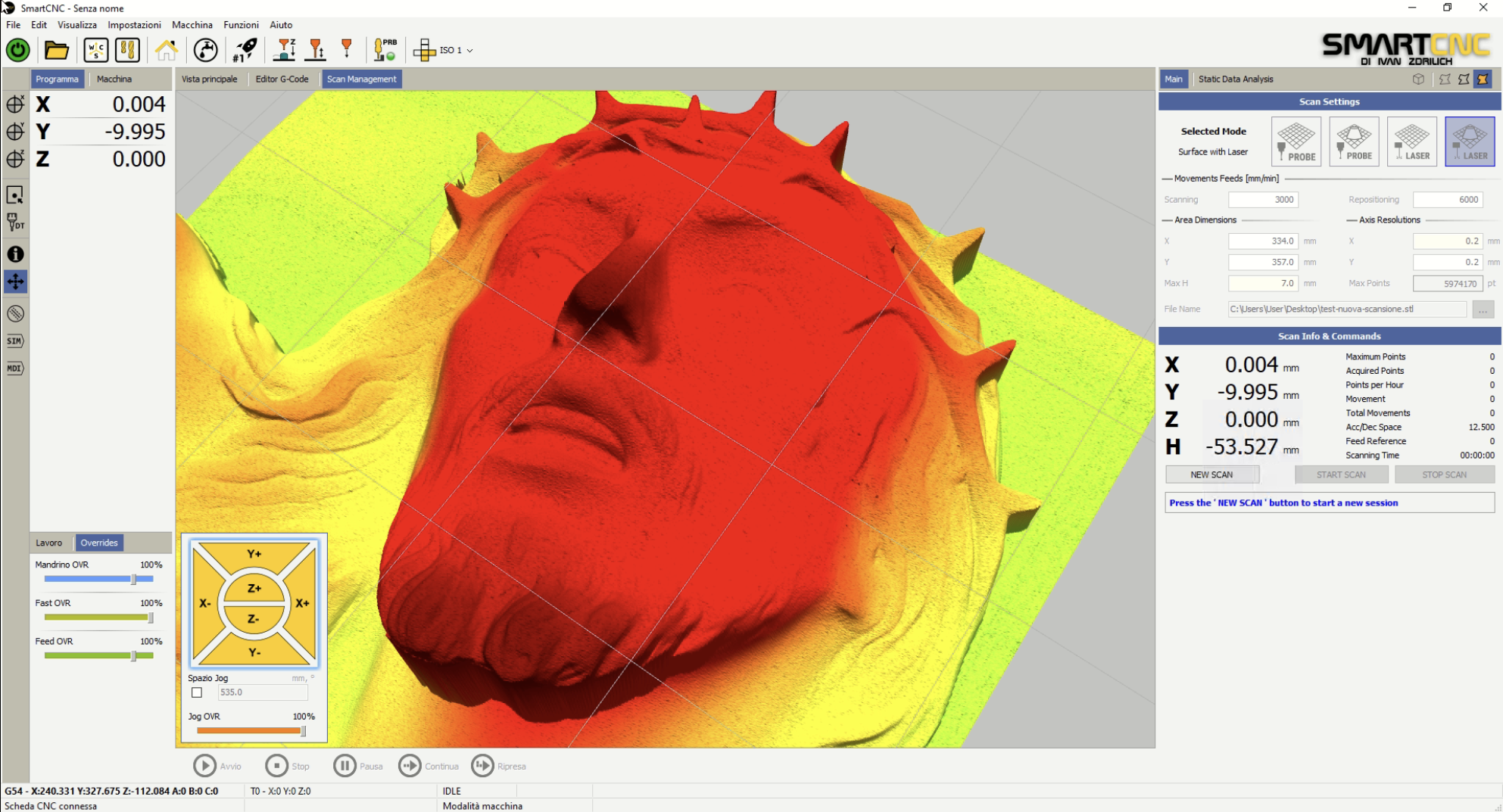Select the Scan Management tab
Screen dimensions: 1503x812
pyautogui.click(x=362, y=79)
